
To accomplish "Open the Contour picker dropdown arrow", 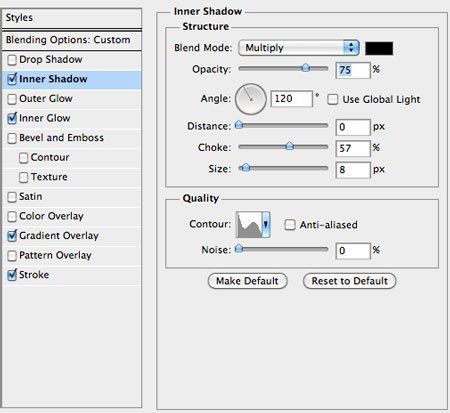I will [266, 225].
